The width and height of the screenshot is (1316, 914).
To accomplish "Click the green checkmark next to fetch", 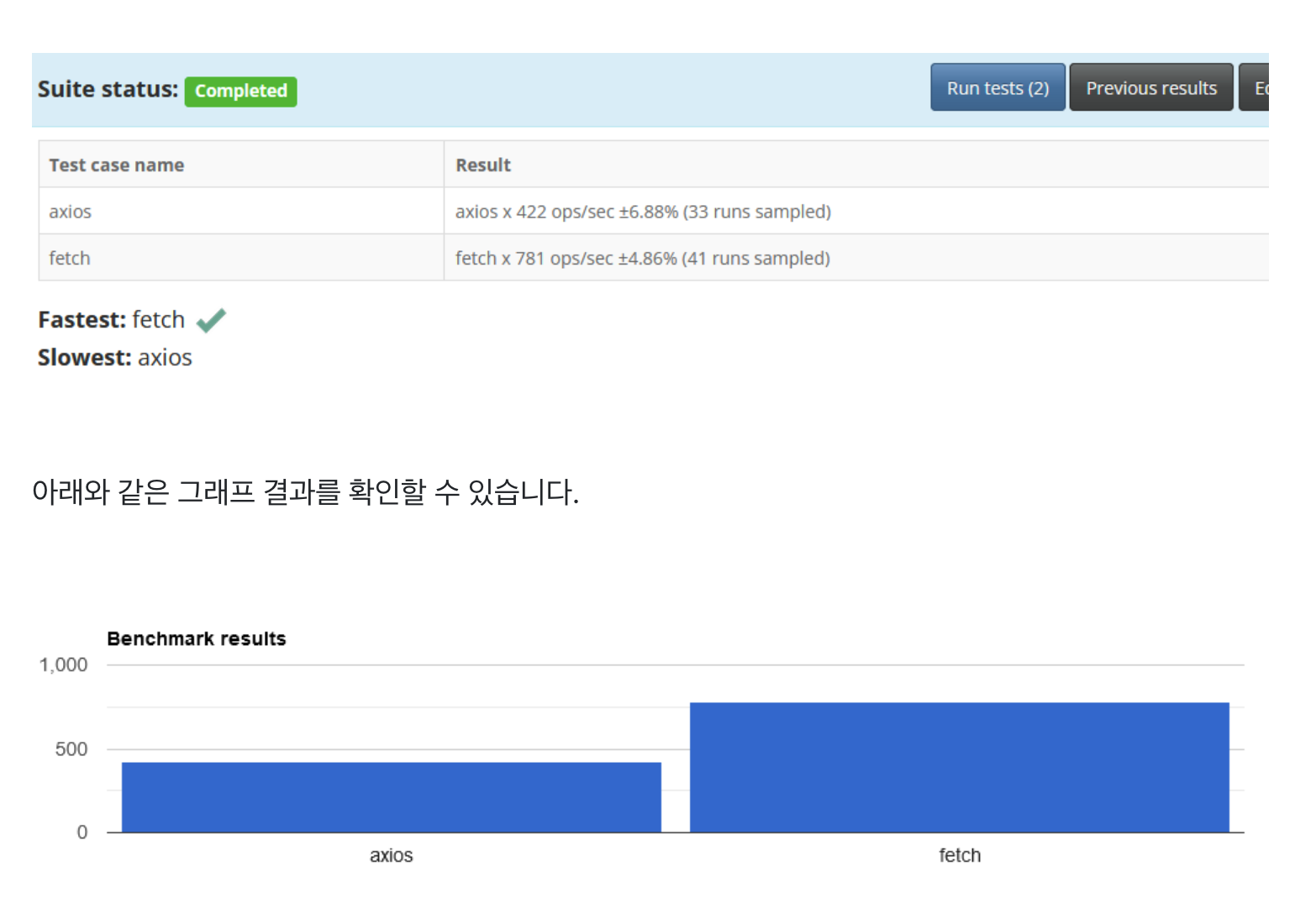I will [211, 320].
